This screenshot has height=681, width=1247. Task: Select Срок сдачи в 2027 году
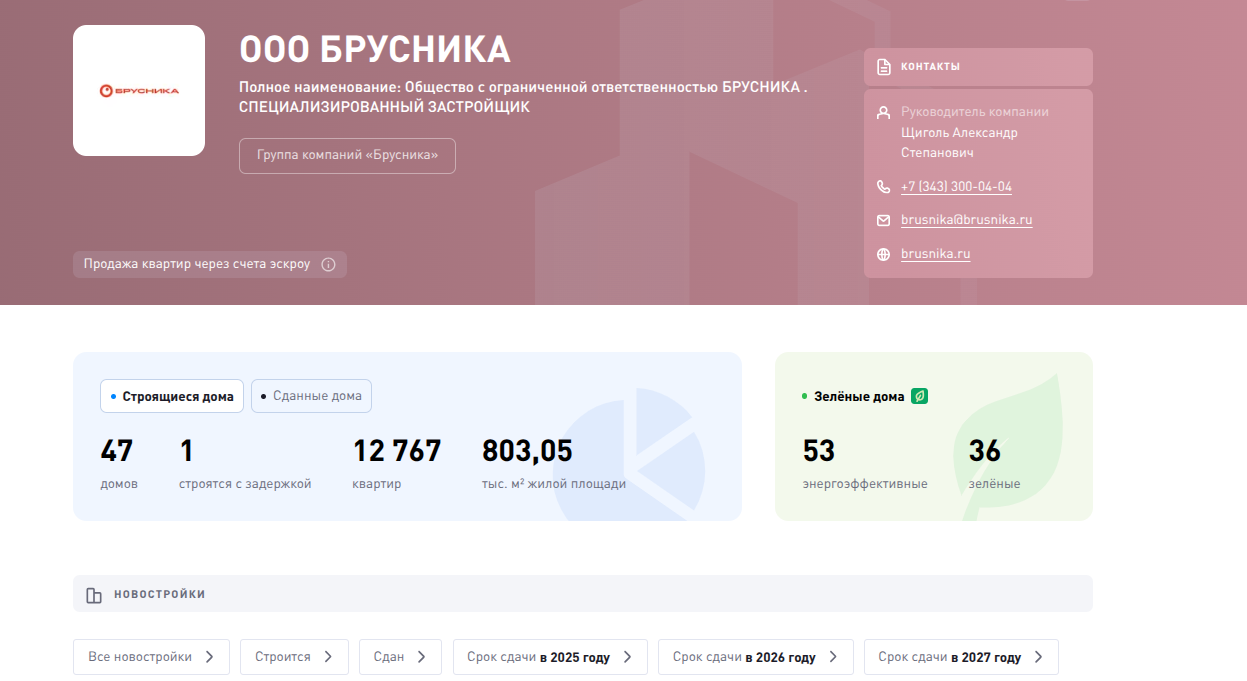click(960, 657)
